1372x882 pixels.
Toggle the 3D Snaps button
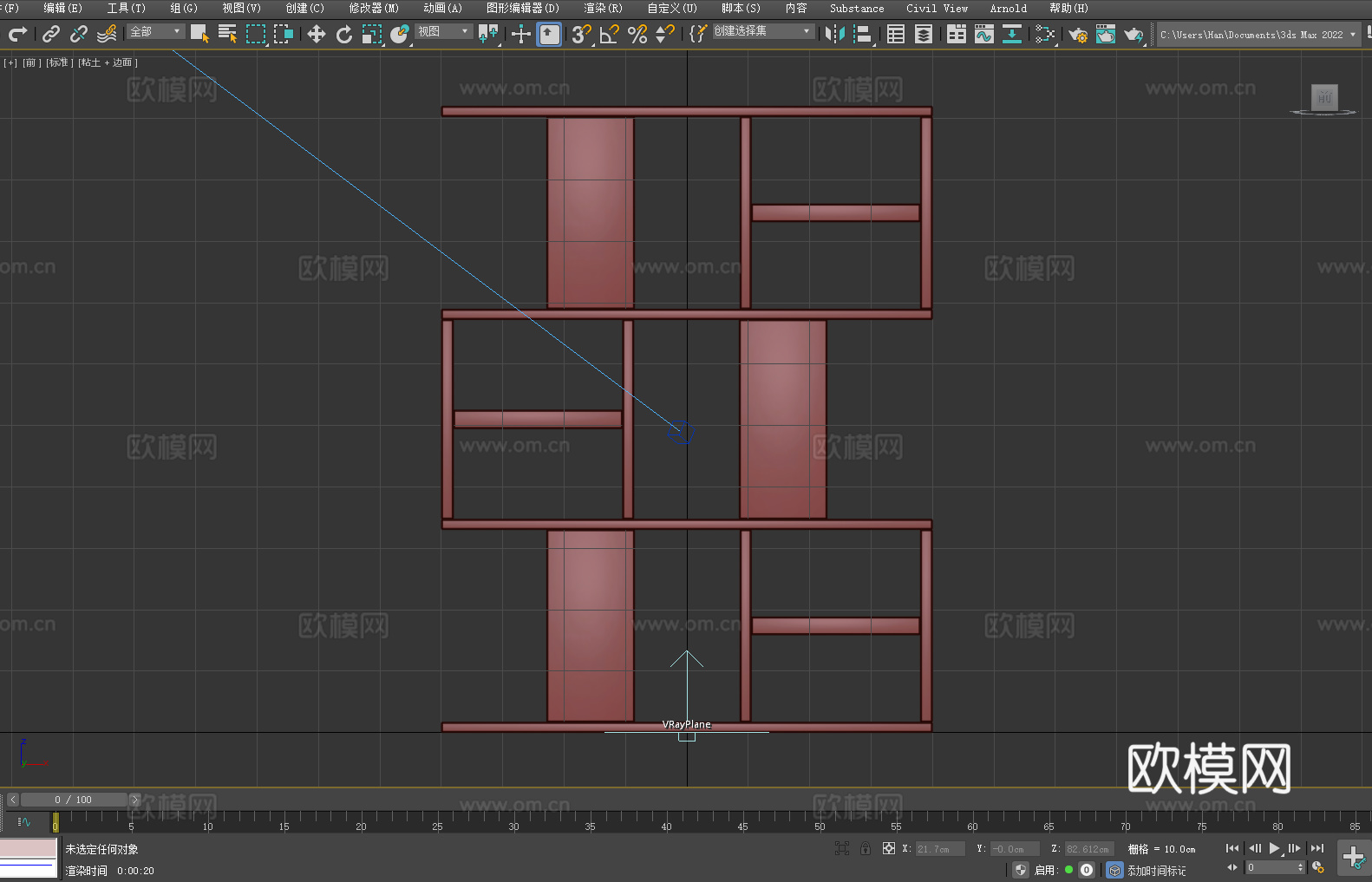[x=582, y=34]
